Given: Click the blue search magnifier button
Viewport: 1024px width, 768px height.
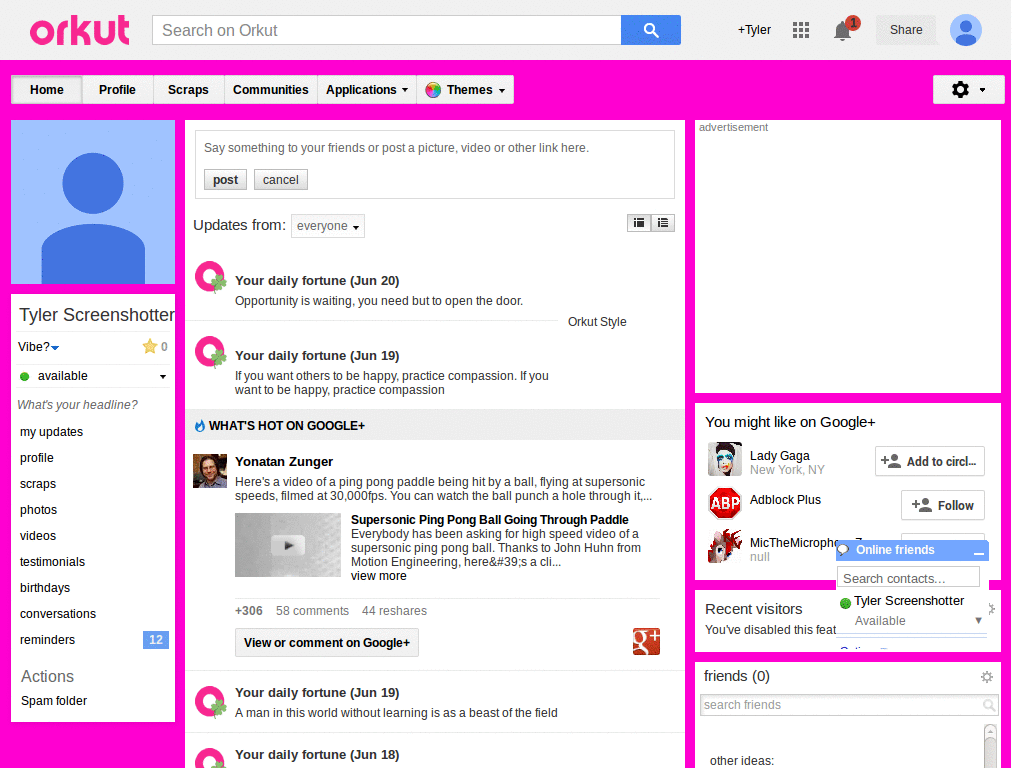Looking at the screenshot, I should point(650,30).
